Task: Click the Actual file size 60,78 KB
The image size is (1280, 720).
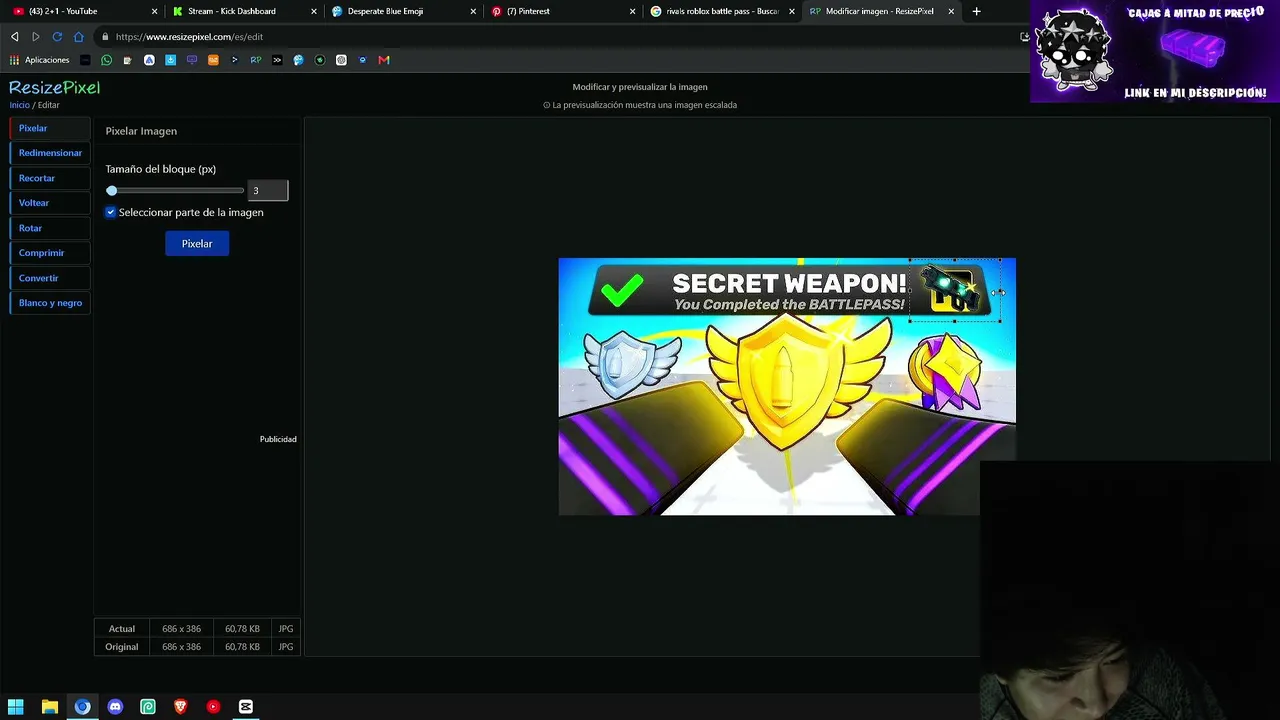Action: pyautogui.click(x=242, y=629)
